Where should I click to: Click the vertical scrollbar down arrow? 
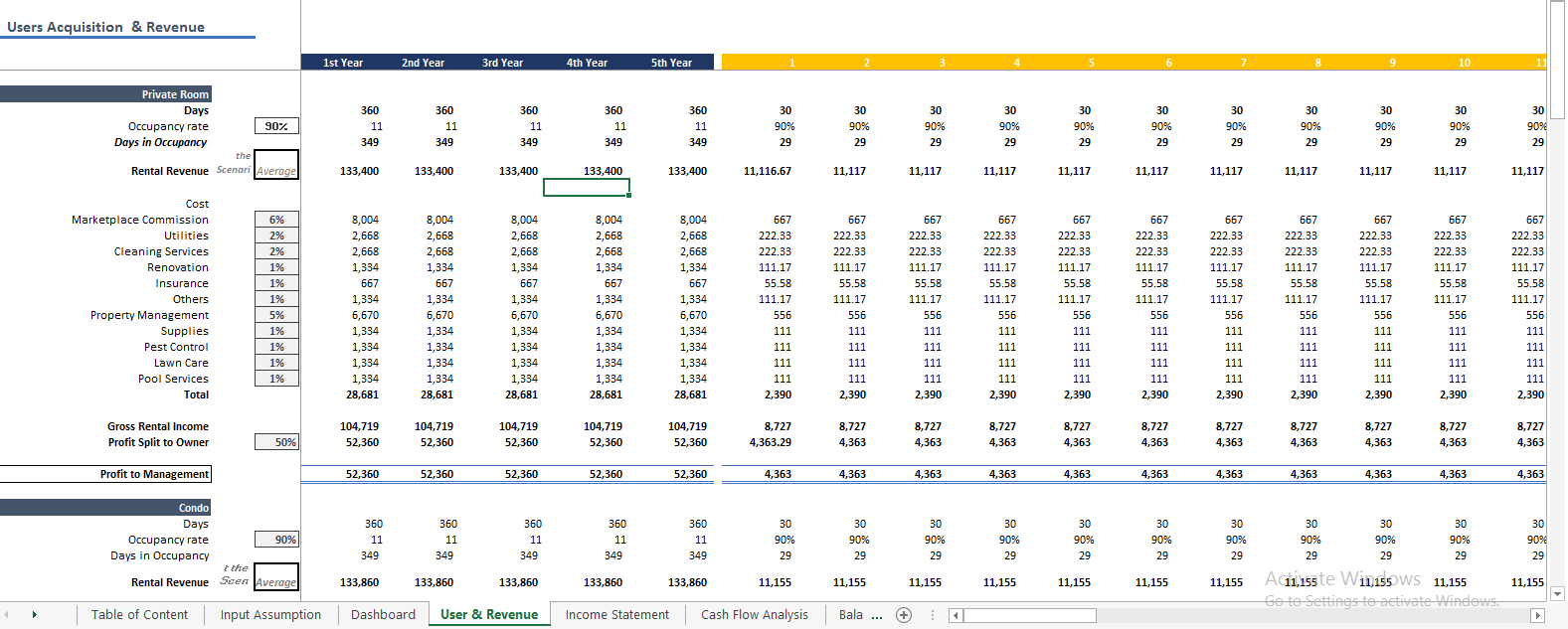coord(1557,594)
